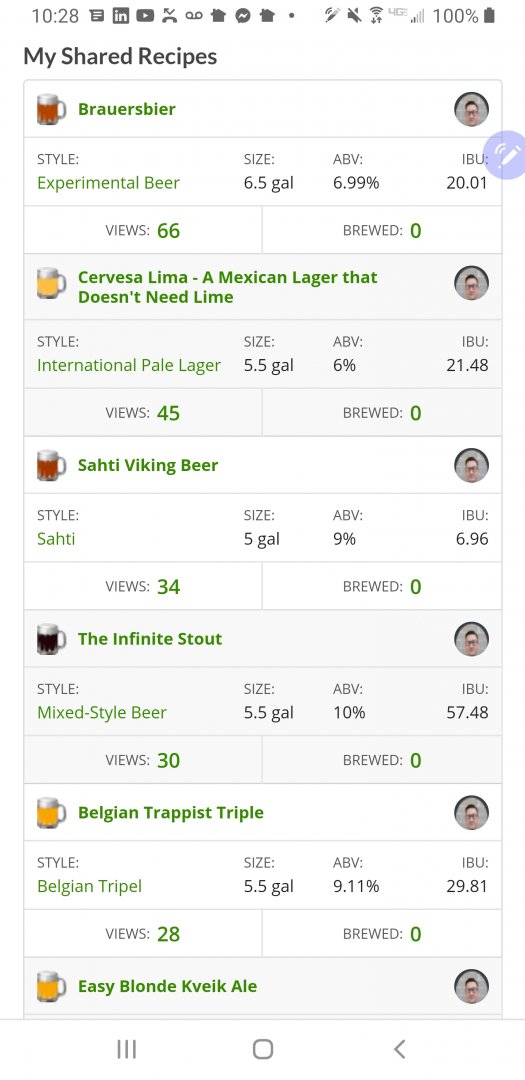Tap the author avatar beside Sahti Viking Beer
Image resolution: width=525 pixels, height=1080 pixels.
(471, 466)
